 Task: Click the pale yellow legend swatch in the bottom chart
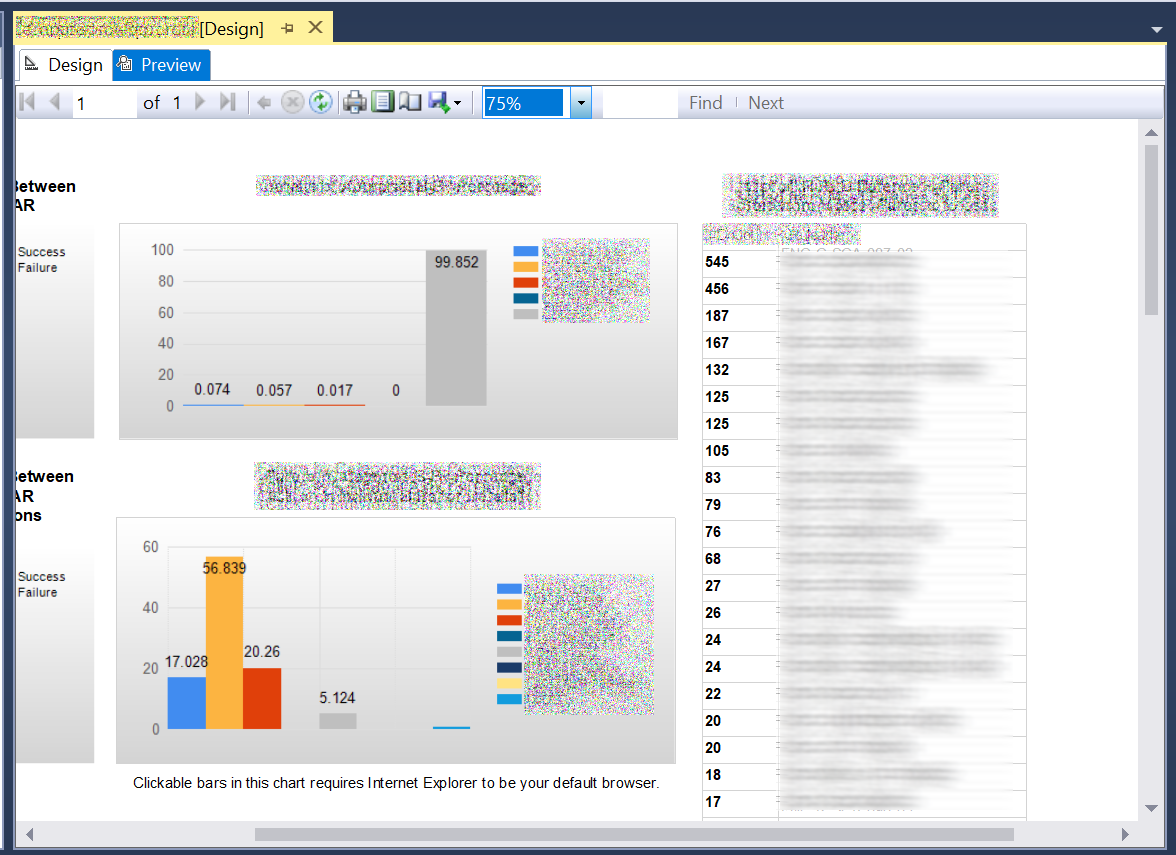click(509, 683)
